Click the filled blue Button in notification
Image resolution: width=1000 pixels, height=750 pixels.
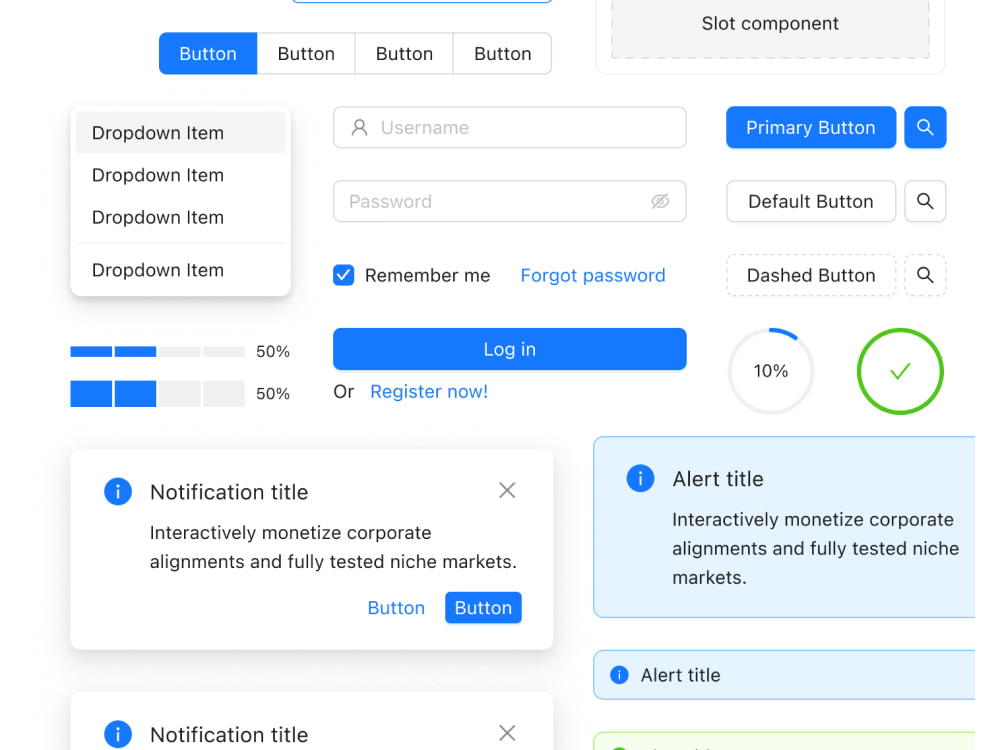(483, 608)
